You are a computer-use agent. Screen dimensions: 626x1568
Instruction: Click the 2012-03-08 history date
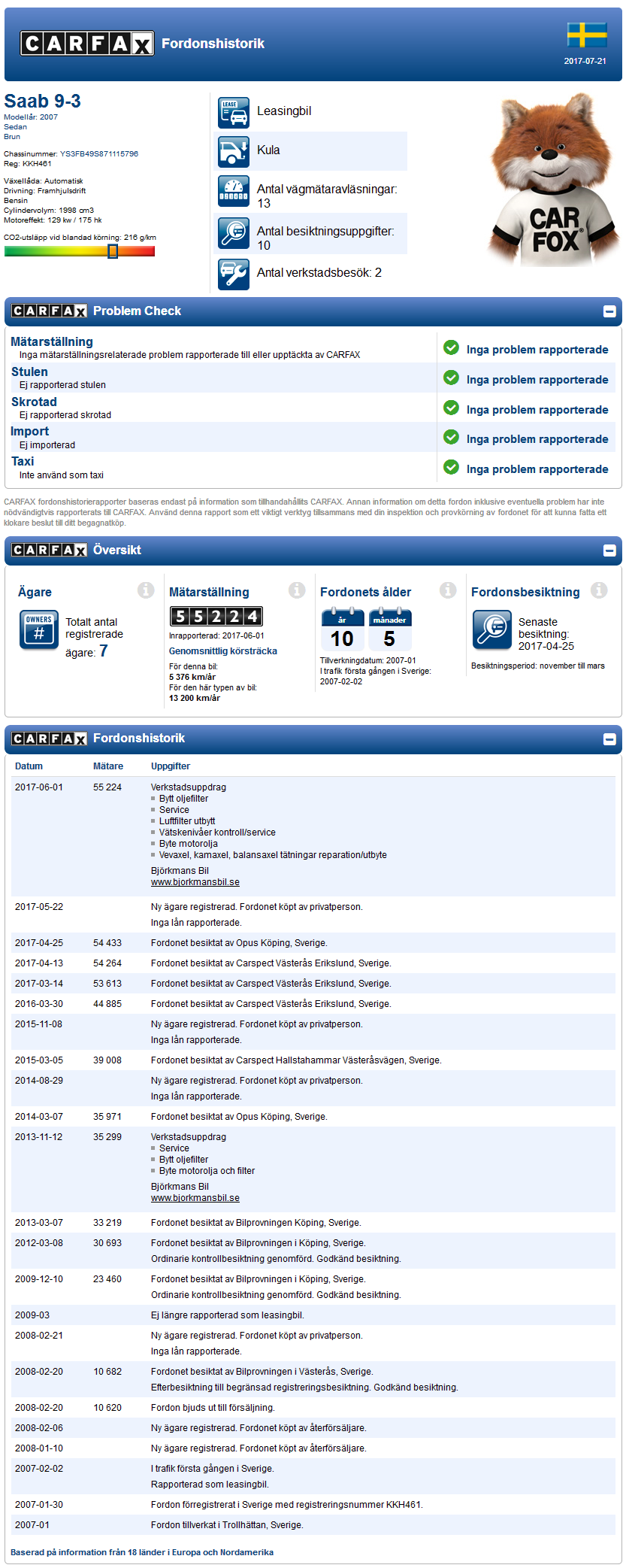point(39,1243)
